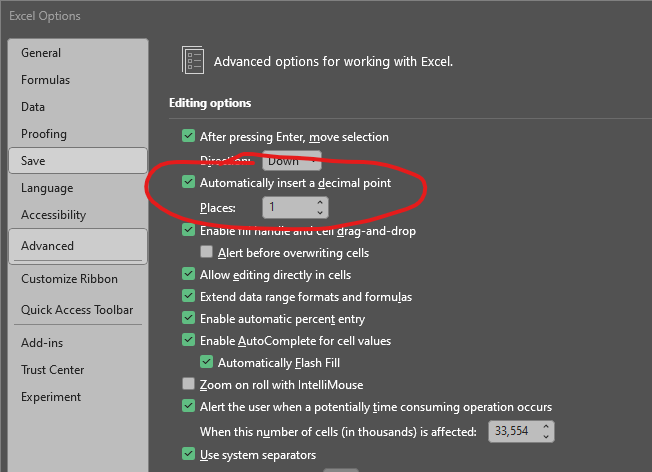652x472 pixels.
Task: Toggle Enable fill handle and drag-and-drop
Action: coord(188,230)
